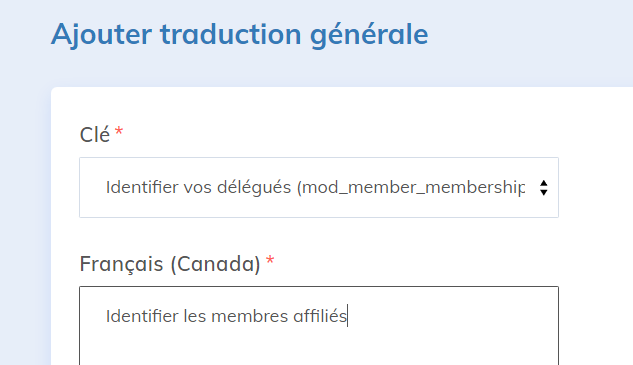This screenshot has height=365, width=633.
Task: Click the up-down arrows on Clé select
Action: (x=544, y=188)
